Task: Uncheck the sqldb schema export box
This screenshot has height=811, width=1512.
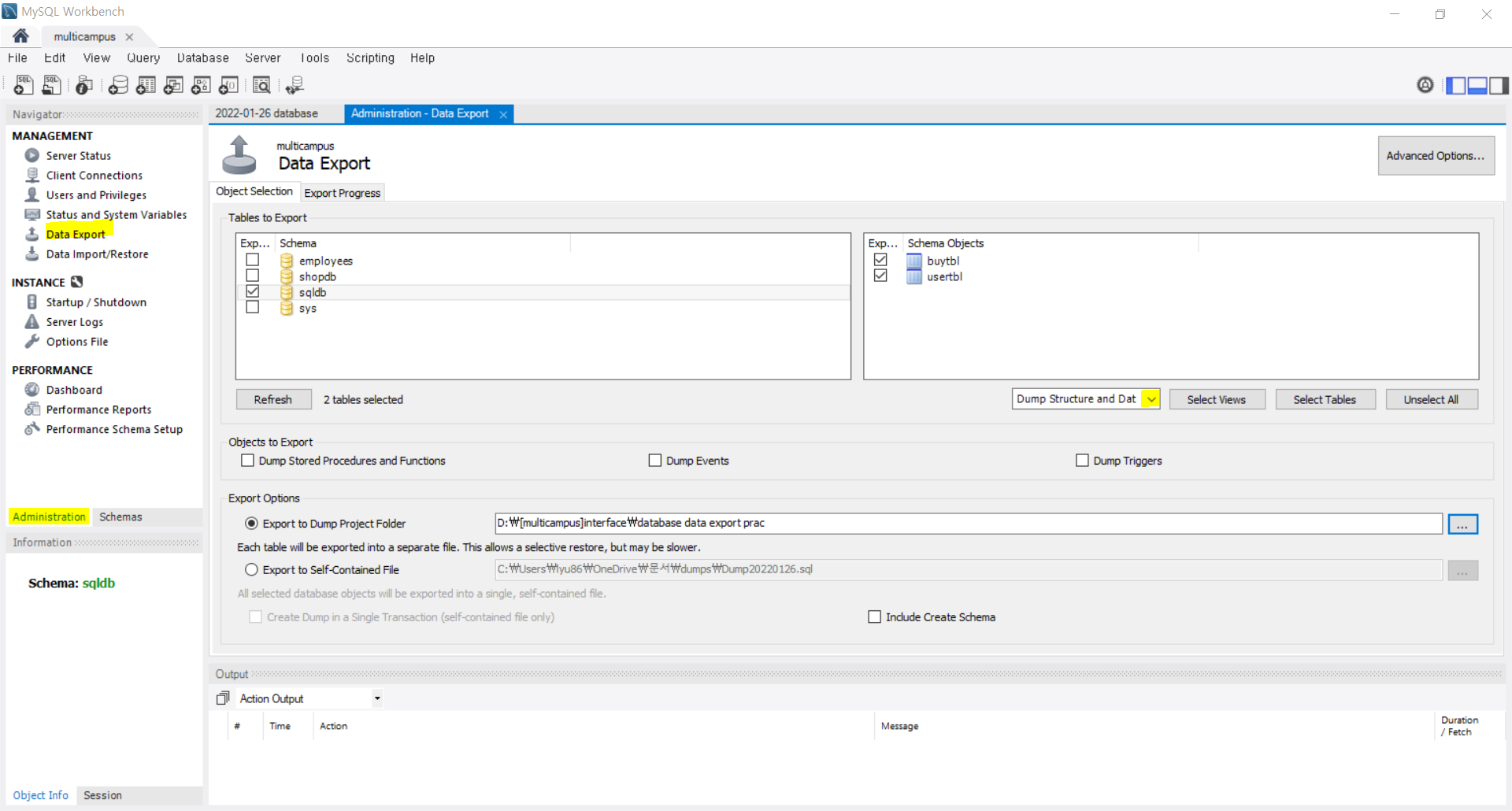Action: pyautogui.click(x=252, y=291)
